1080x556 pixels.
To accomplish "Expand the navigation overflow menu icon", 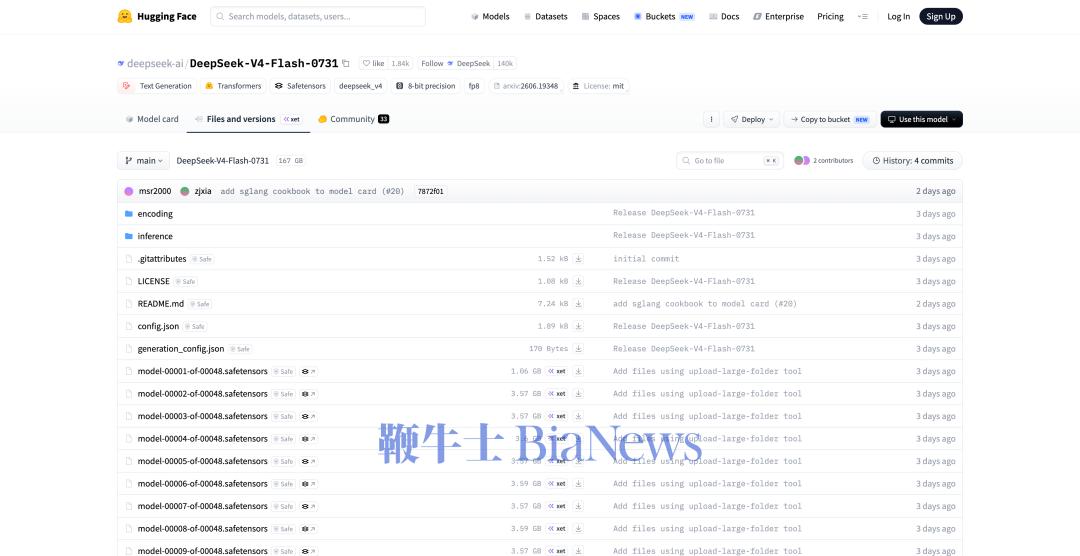I will tap(863, 17).
